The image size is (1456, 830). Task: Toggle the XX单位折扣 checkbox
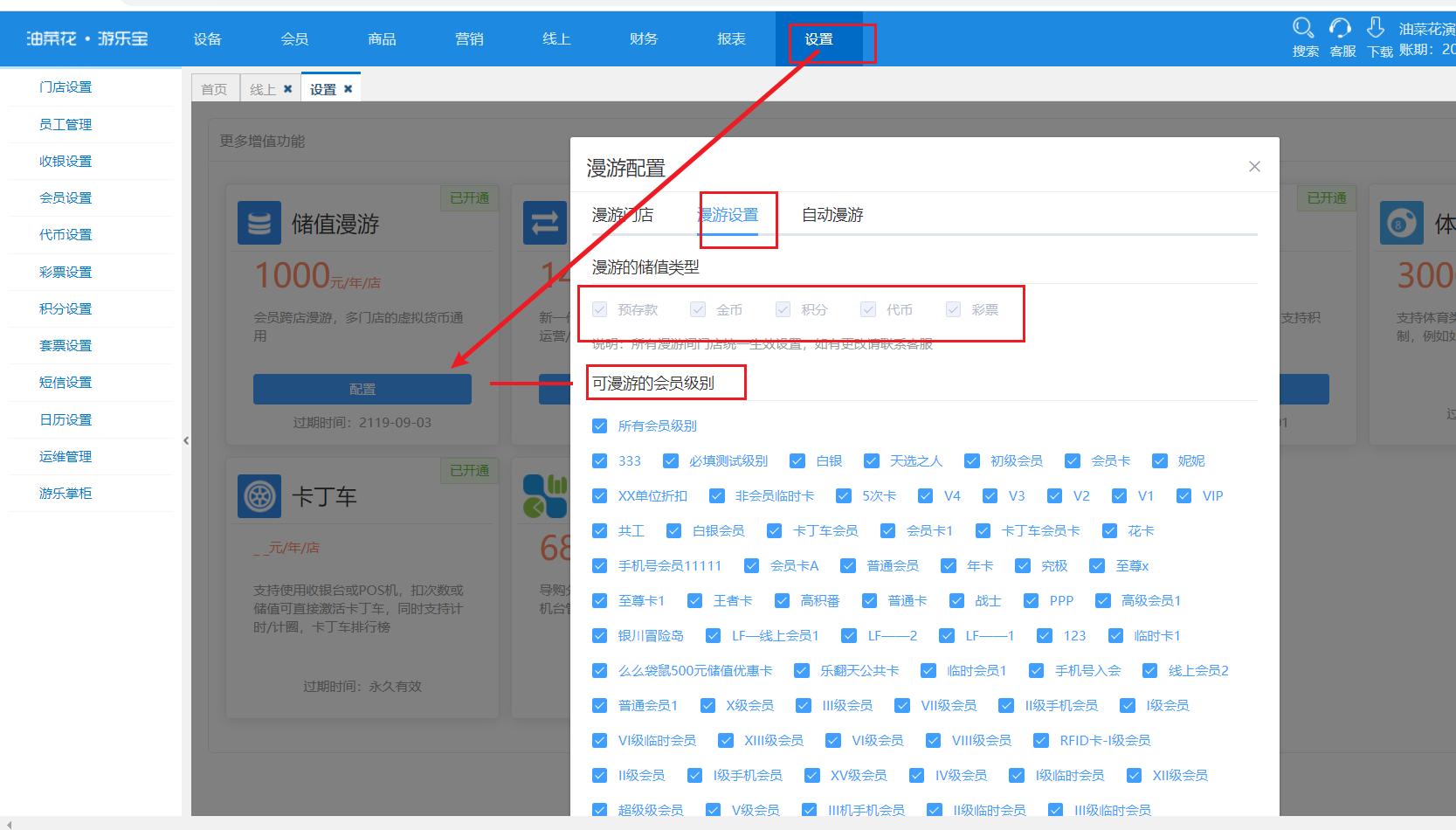click(599, 496)
